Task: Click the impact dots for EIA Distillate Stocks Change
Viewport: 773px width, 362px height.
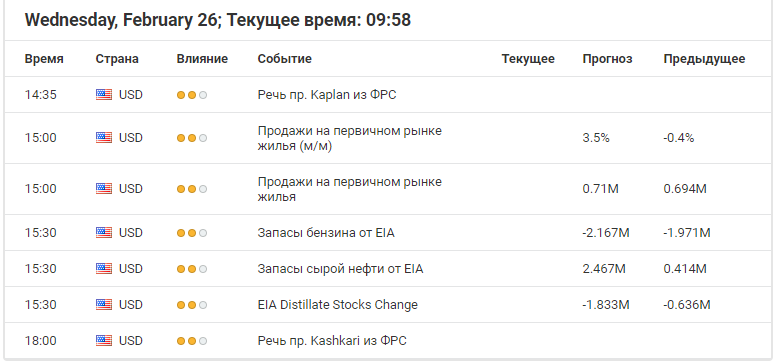Action: coord(192,305)
